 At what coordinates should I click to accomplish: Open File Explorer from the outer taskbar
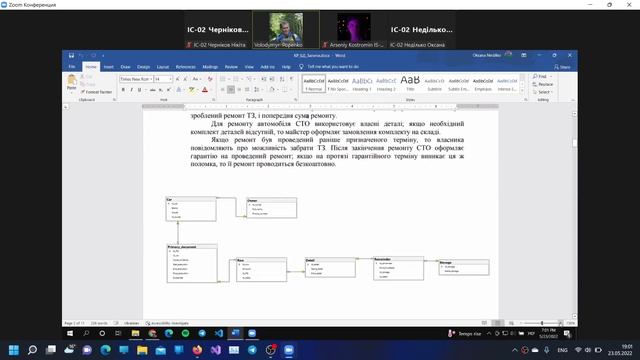coord(142,350)
